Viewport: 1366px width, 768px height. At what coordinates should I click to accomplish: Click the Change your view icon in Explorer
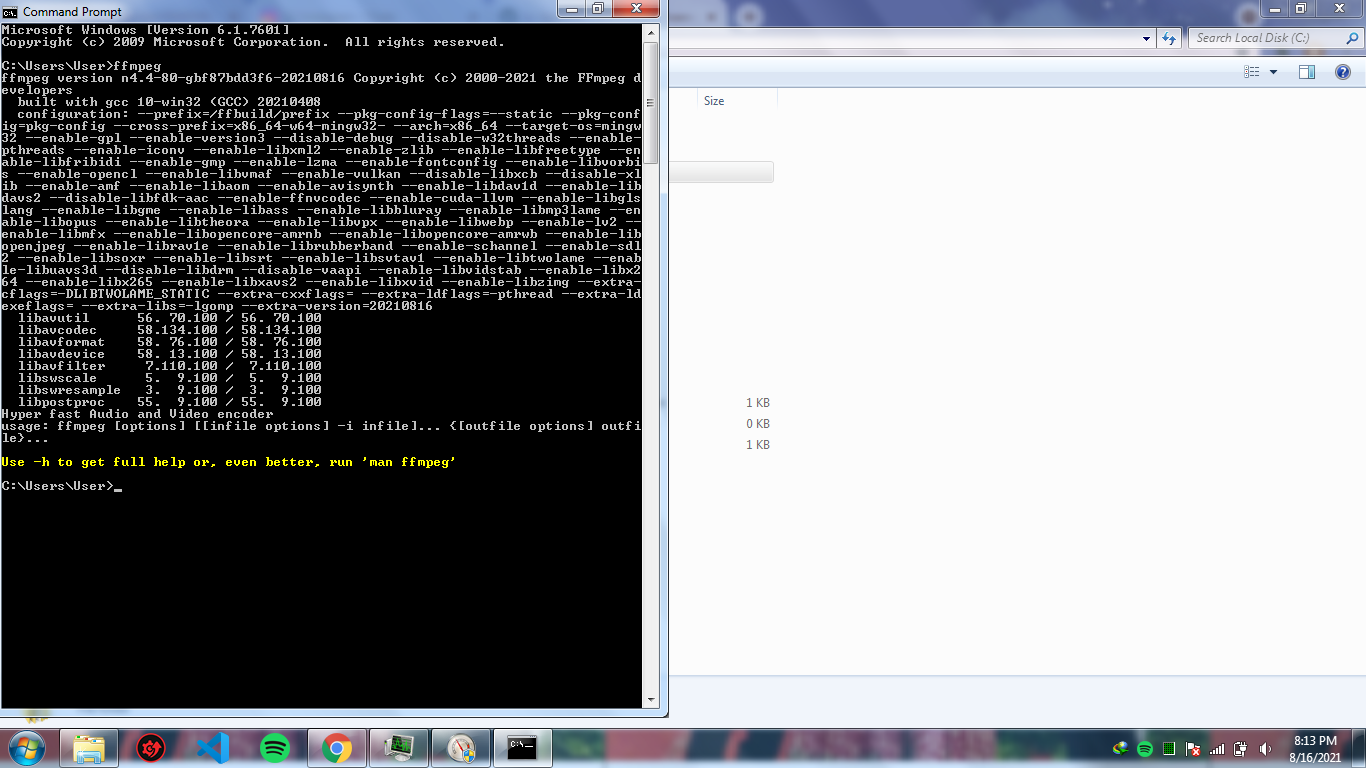1251,72
